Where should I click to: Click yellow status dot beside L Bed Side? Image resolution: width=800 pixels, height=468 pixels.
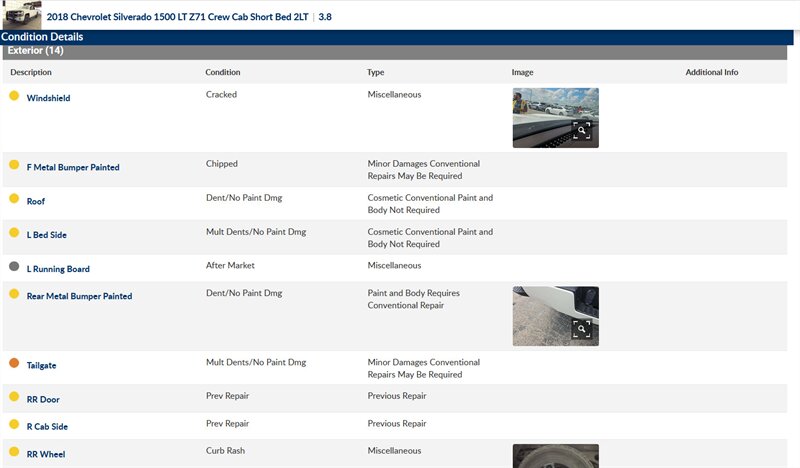[14, 233]
